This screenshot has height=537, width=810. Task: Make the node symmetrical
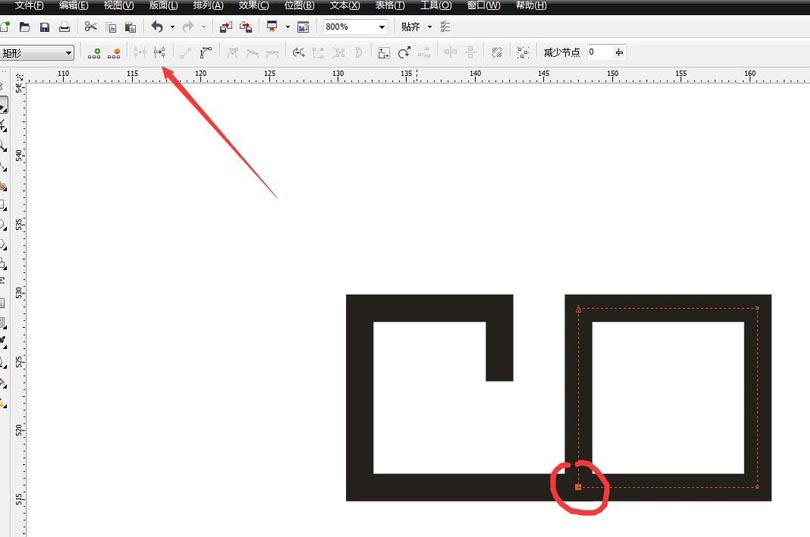[272, 53]
